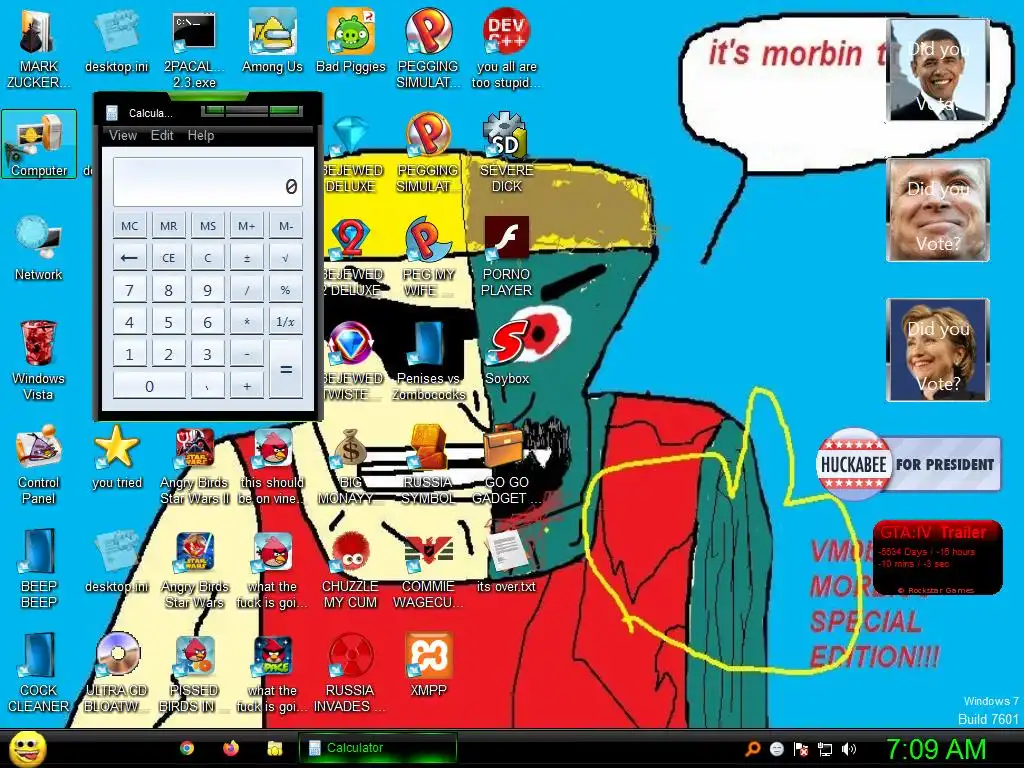Click the calculator equals button

pyautogui.click(x=286, y=370)
